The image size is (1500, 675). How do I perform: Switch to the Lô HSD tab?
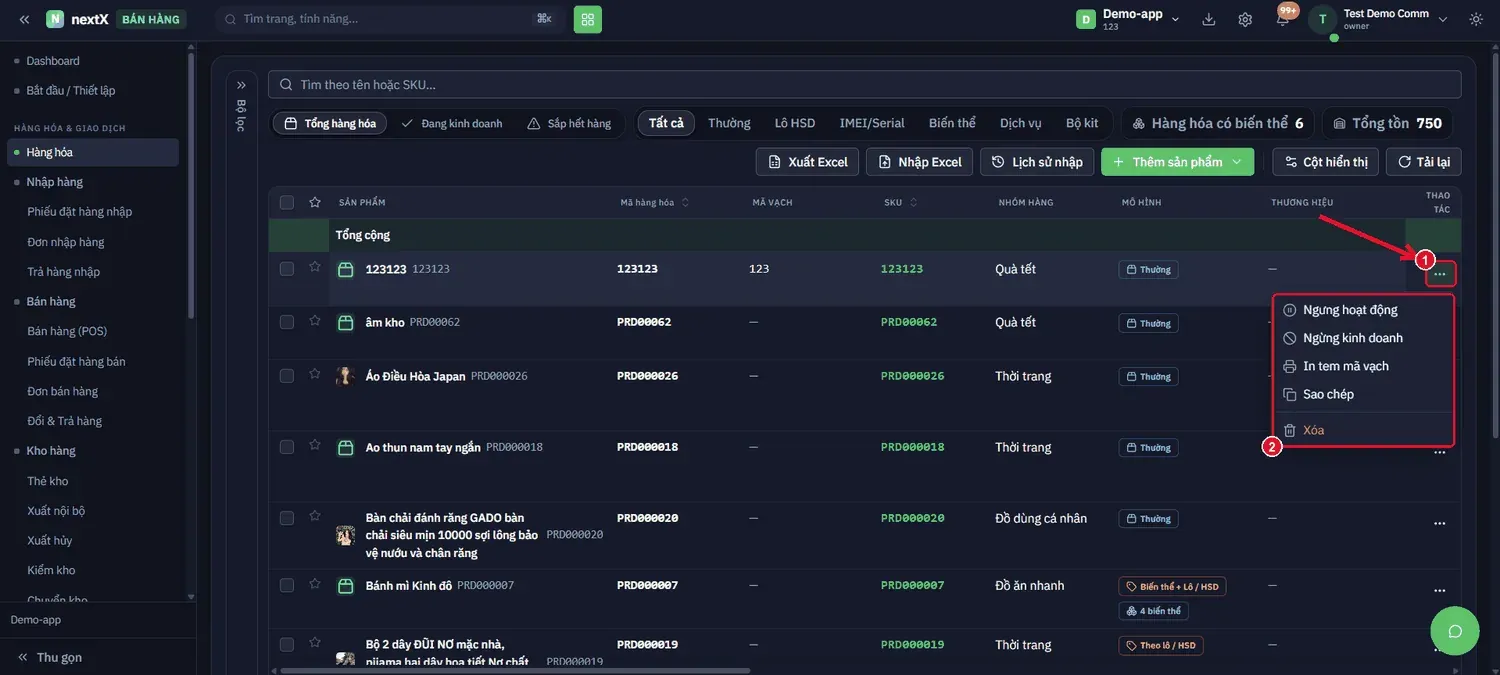point(795,123)
